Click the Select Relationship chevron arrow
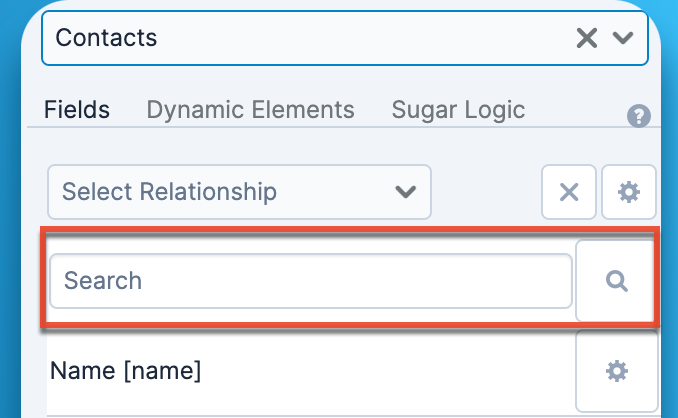678x418 pixels. point(405,191)
